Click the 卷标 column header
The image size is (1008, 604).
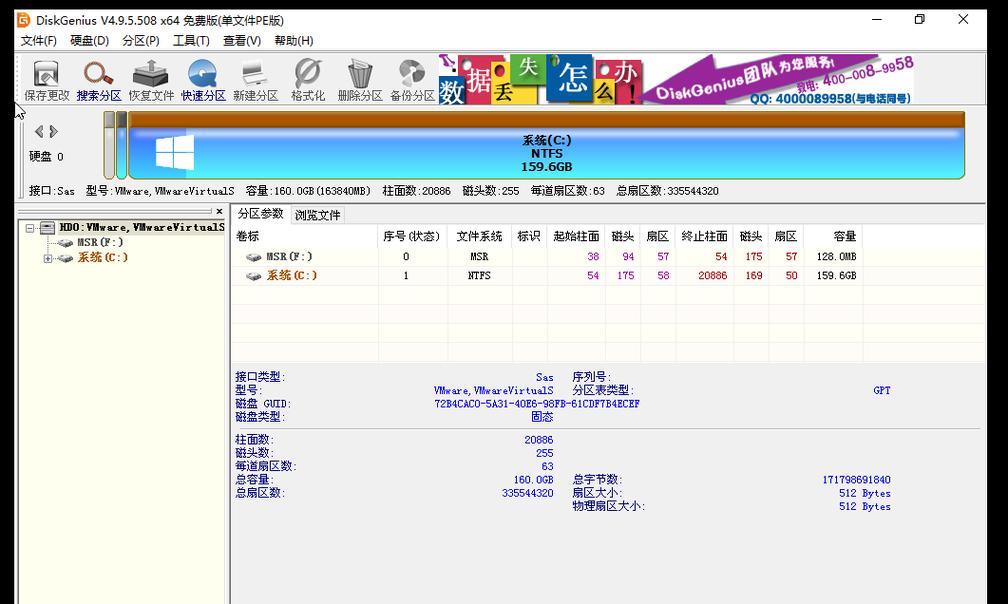click(305, 236)
